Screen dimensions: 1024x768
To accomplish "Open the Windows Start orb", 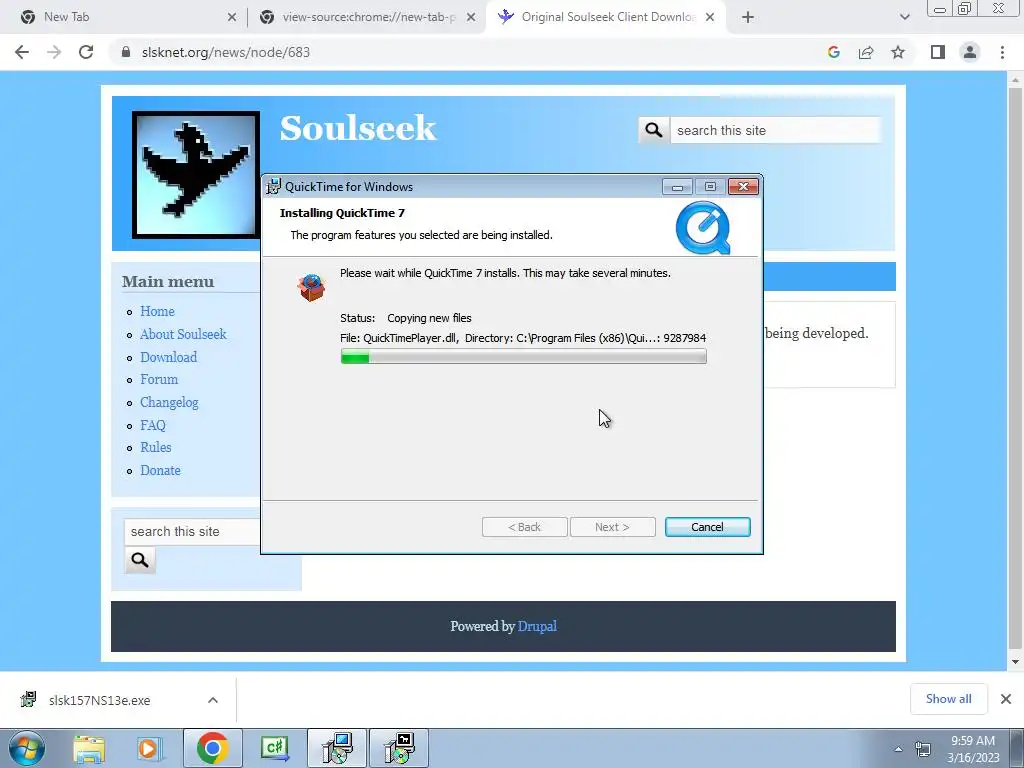I will [27, 748].
